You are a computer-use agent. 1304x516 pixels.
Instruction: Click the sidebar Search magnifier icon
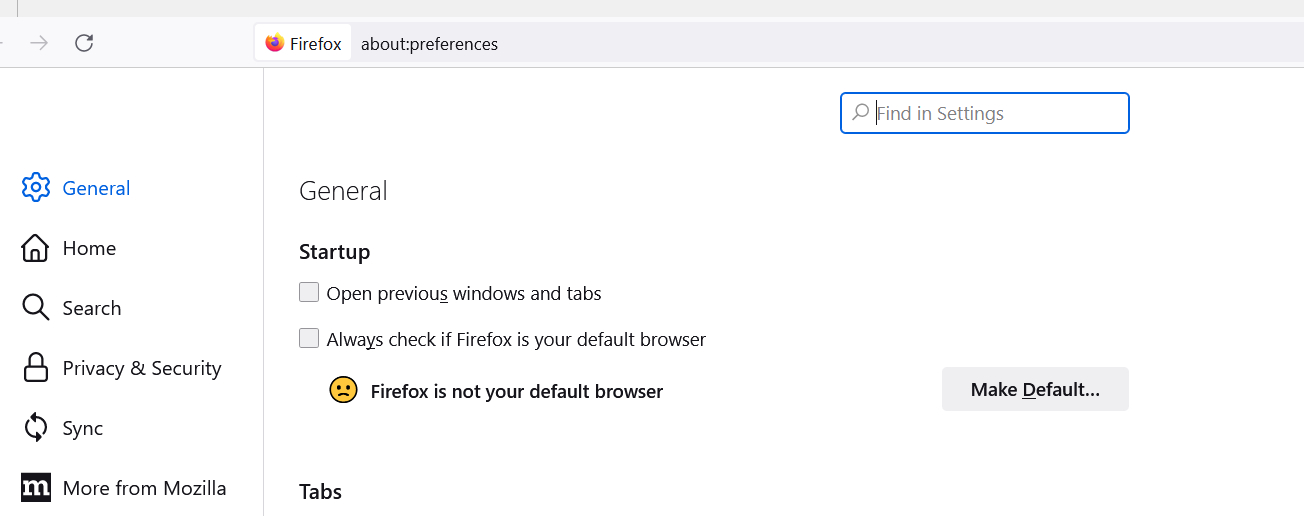[36, 308]
